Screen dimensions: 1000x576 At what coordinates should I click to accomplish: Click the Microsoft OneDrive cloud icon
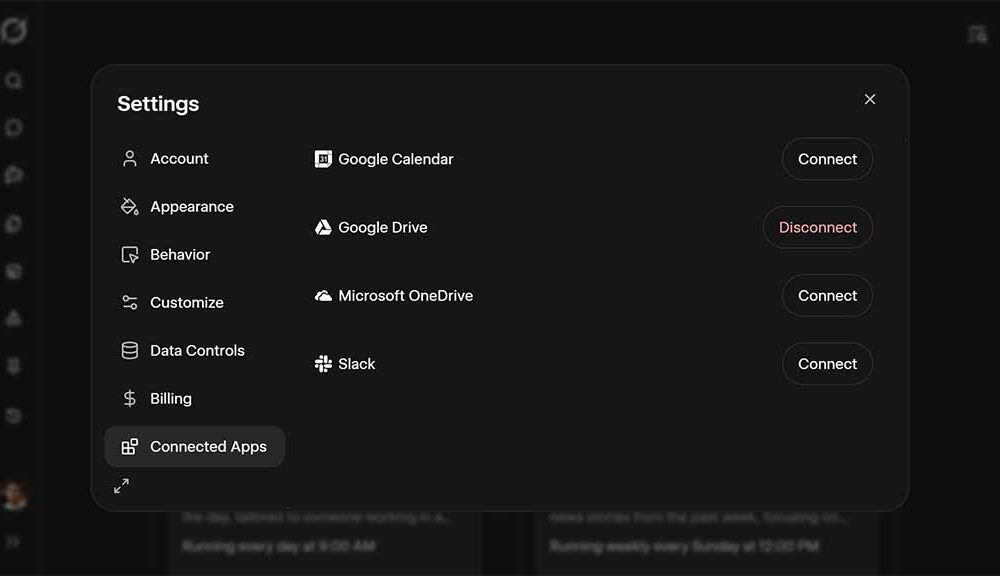coord(323,295)
